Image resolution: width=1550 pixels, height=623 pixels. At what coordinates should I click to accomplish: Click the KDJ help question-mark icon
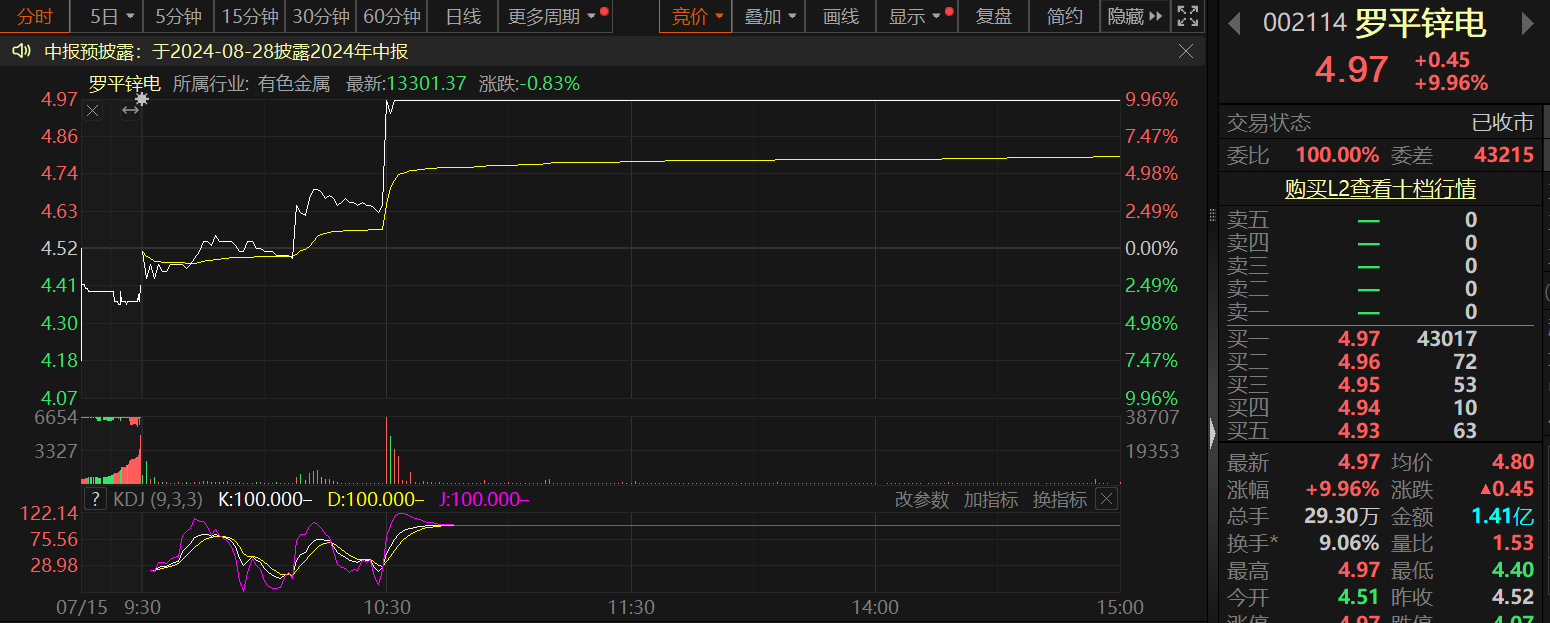[x=96, y=499]
